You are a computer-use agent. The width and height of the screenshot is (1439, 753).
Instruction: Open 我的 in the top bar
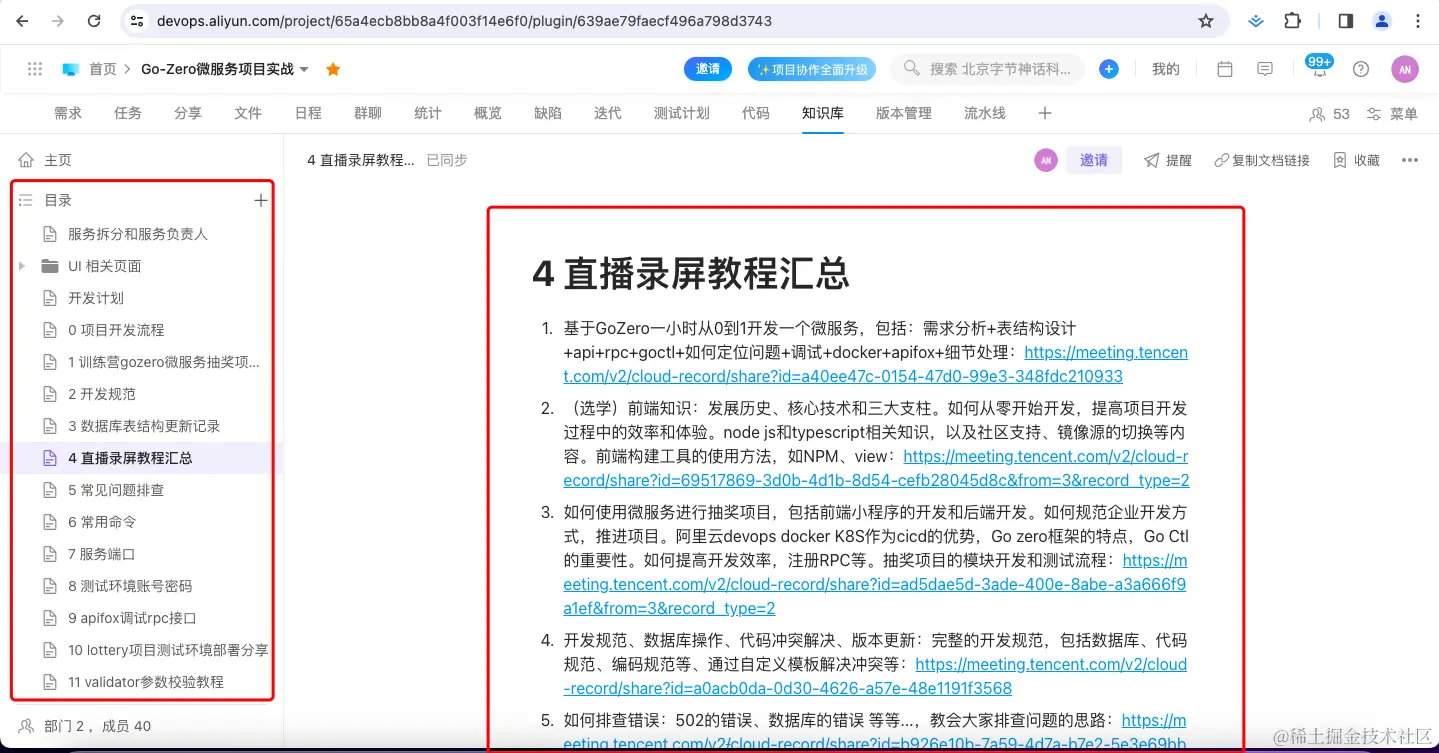tap(1166, 69)
